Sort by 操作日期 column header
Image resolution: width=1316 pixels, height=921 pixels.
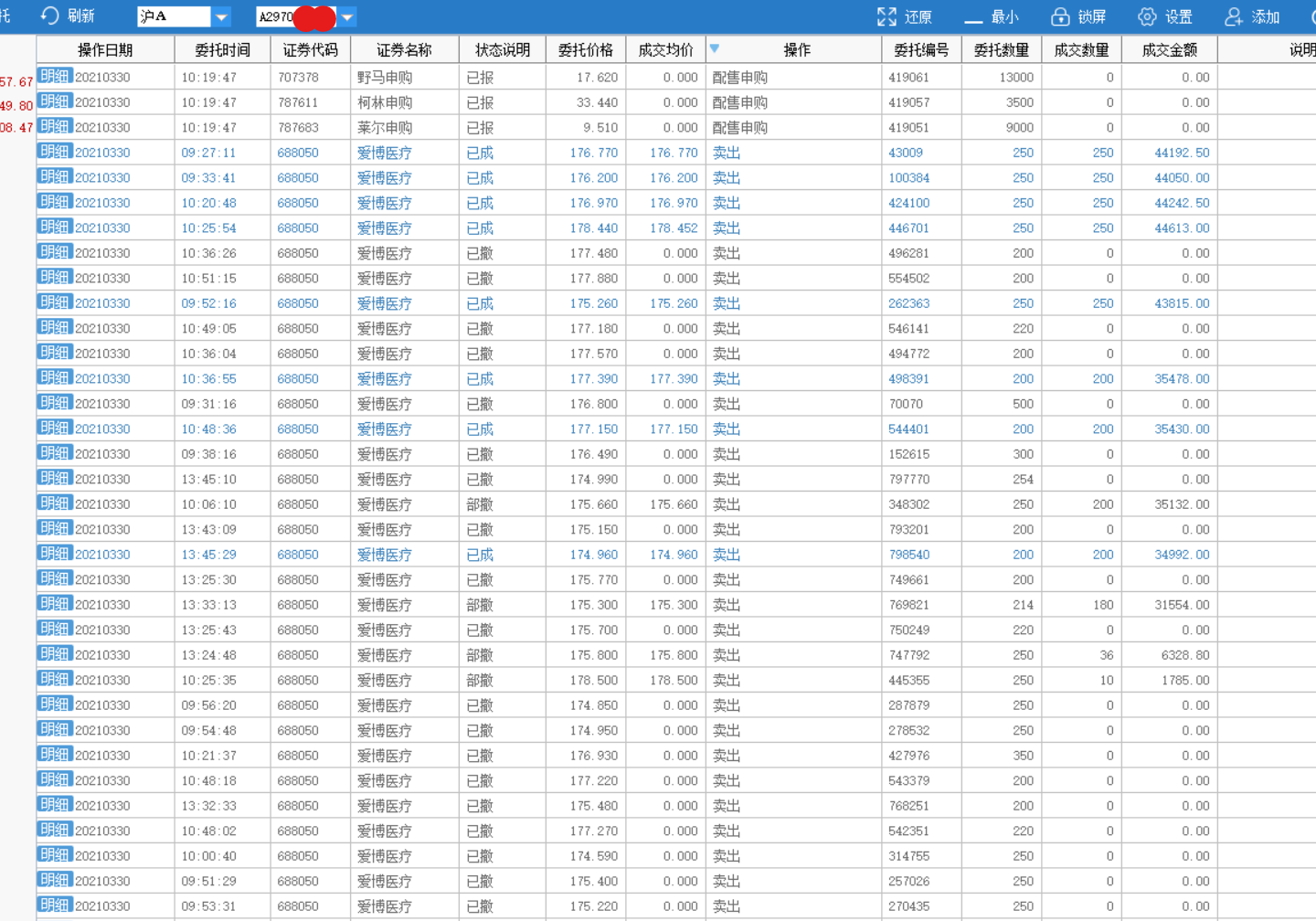105,49
